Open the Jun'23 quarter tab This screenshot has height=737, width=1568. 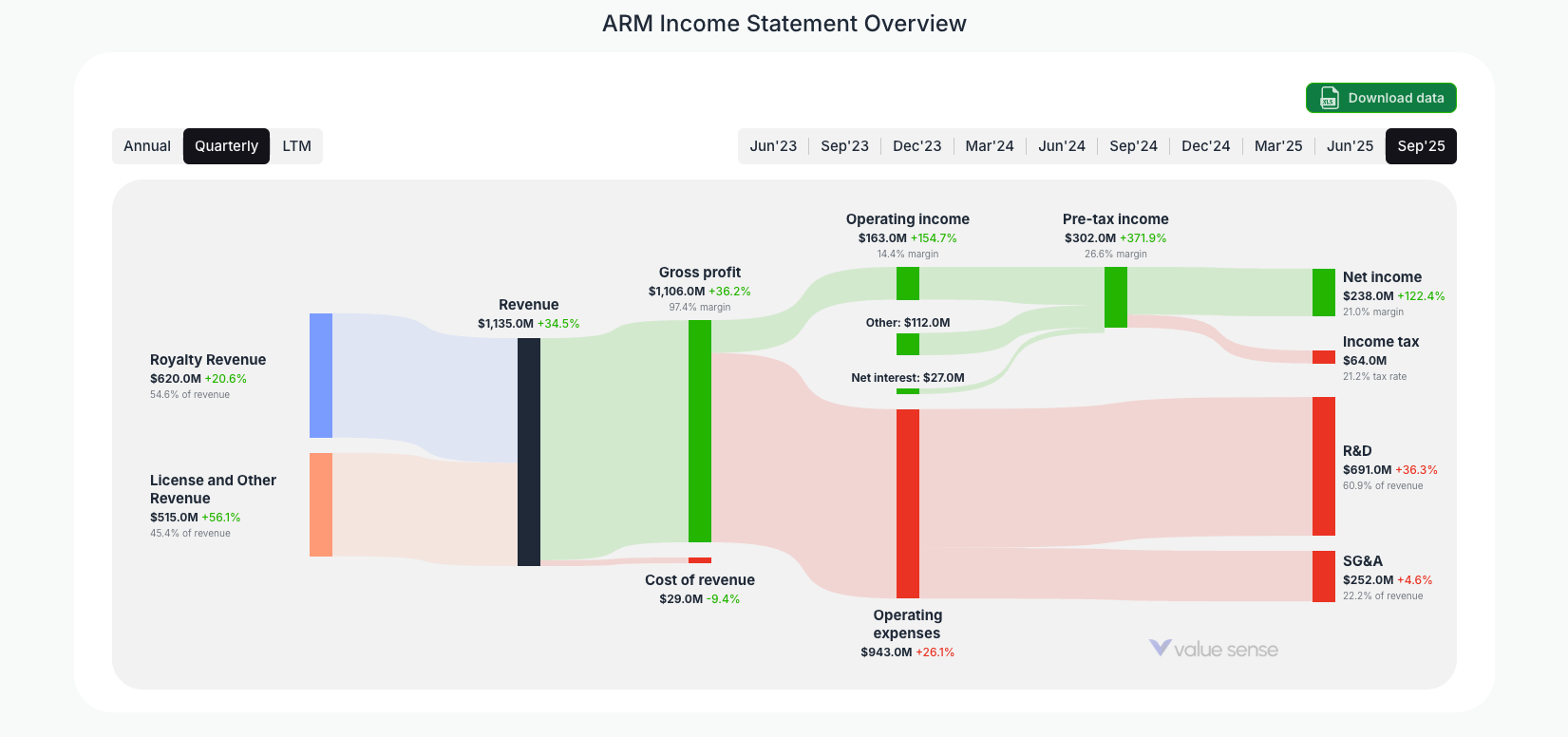coord(773,145)
